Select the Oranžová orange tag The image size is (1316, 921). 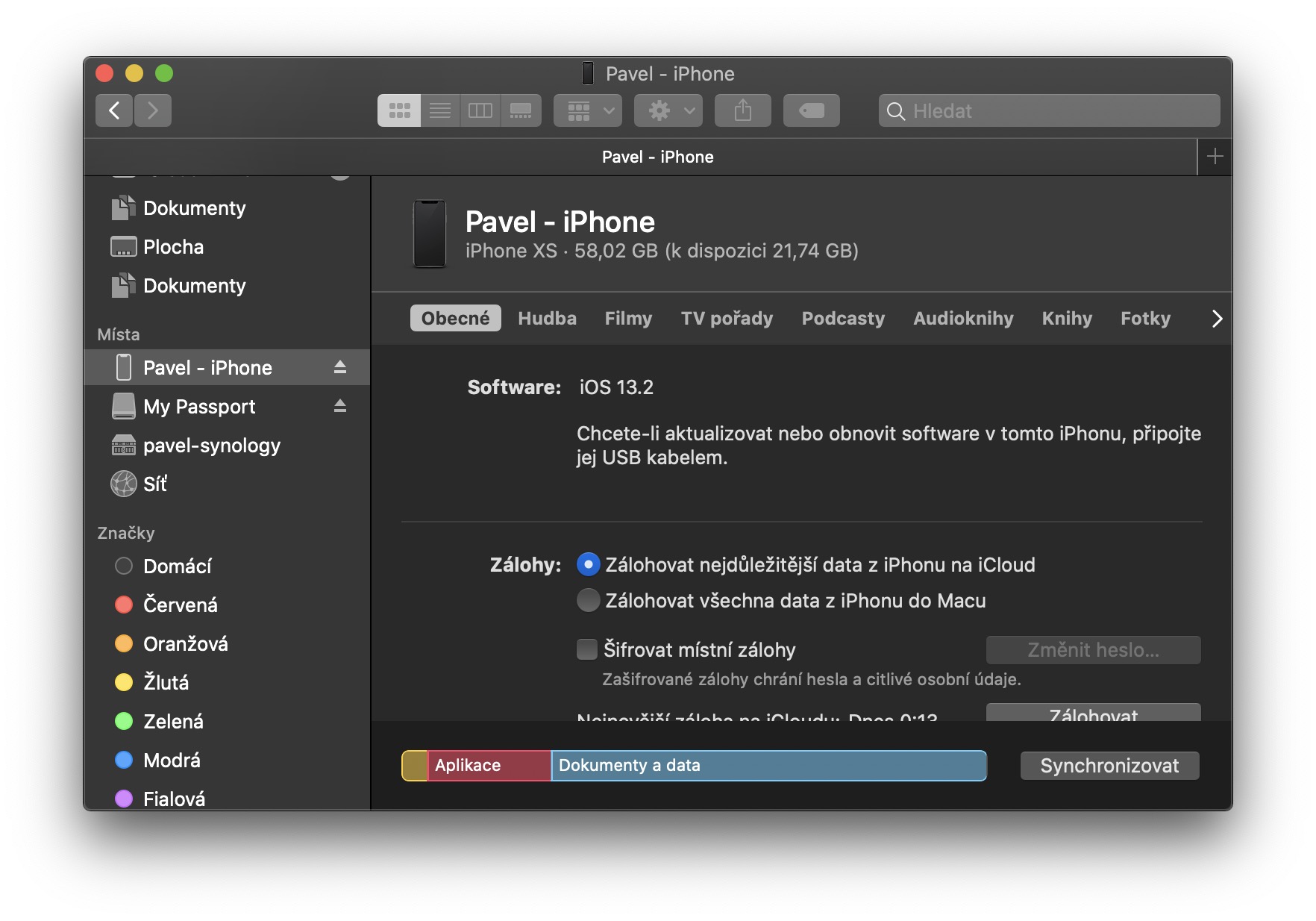coord(227,643)
